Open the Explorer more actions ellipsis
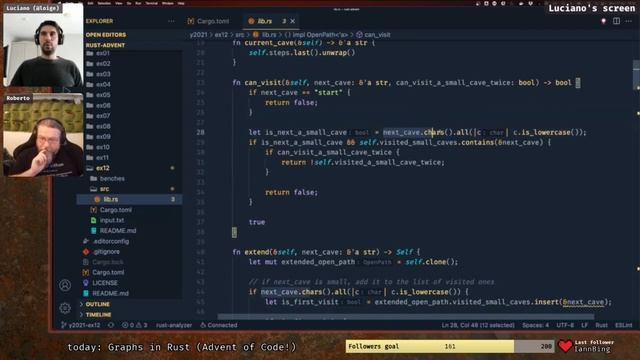Image resolution: width=640 pixels, height=360 pixels. point(171,21)
